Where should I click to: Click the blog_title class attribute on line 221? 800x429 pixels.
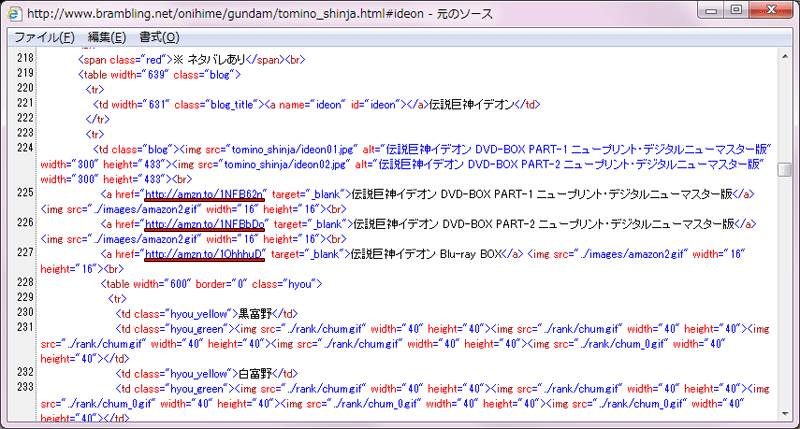pos(214,105)
